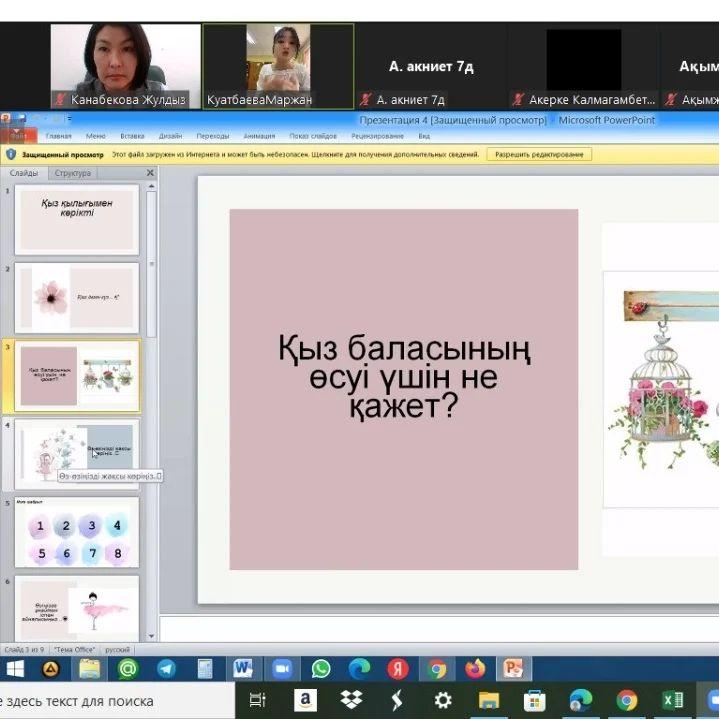The image size is (719, 719).
Task: Select slide 3 thumbnail in slides pane
Action: [x=77, y=376]
